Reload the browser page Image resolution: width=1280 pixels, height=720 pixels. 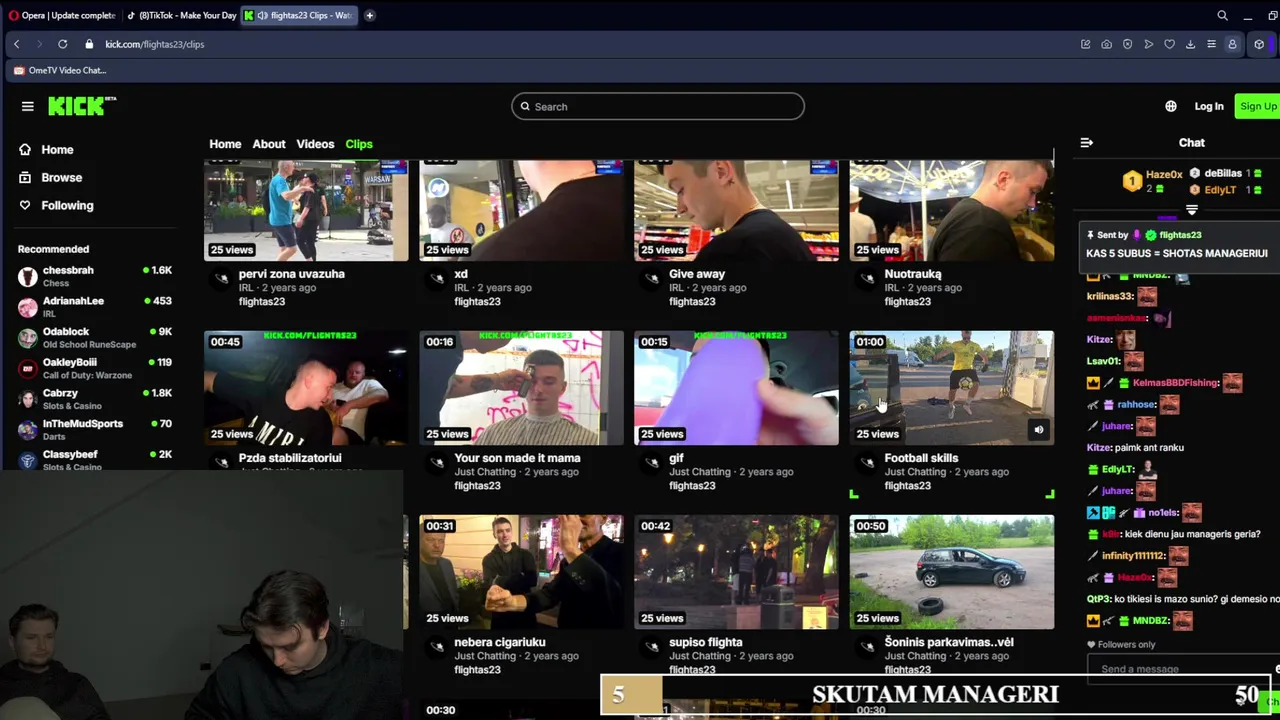pos(62,44)
